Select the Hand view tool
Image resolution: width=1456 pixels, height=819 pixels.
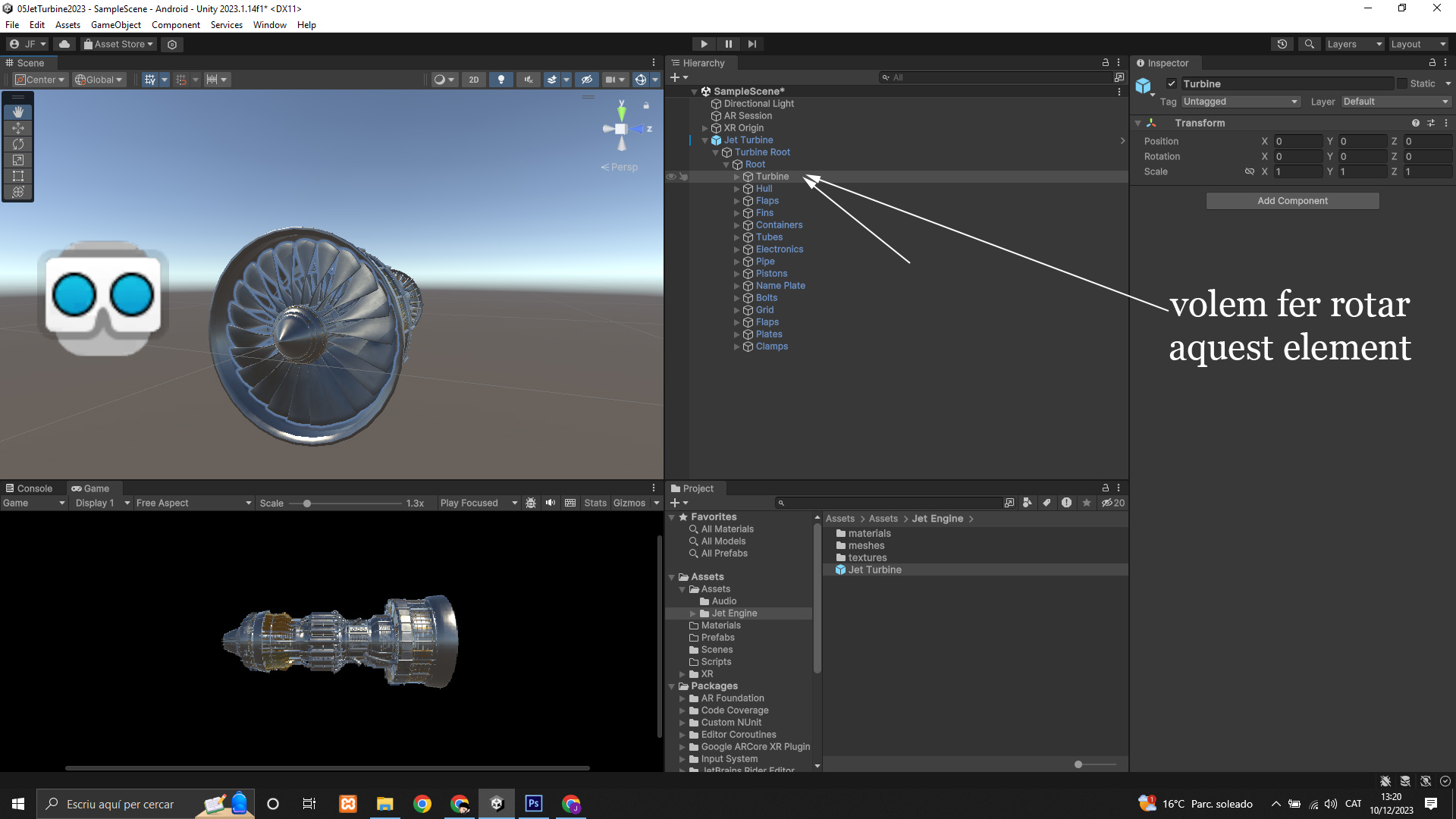(x=18, y=112)
